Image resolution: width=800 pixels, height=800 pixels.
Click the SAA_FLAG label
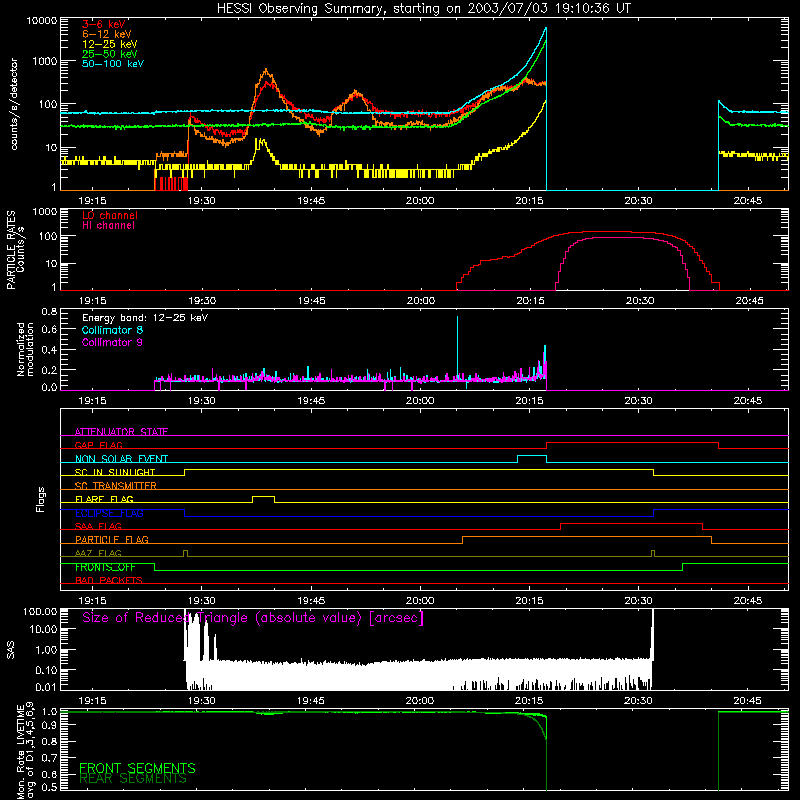click(x=98, y=526)
